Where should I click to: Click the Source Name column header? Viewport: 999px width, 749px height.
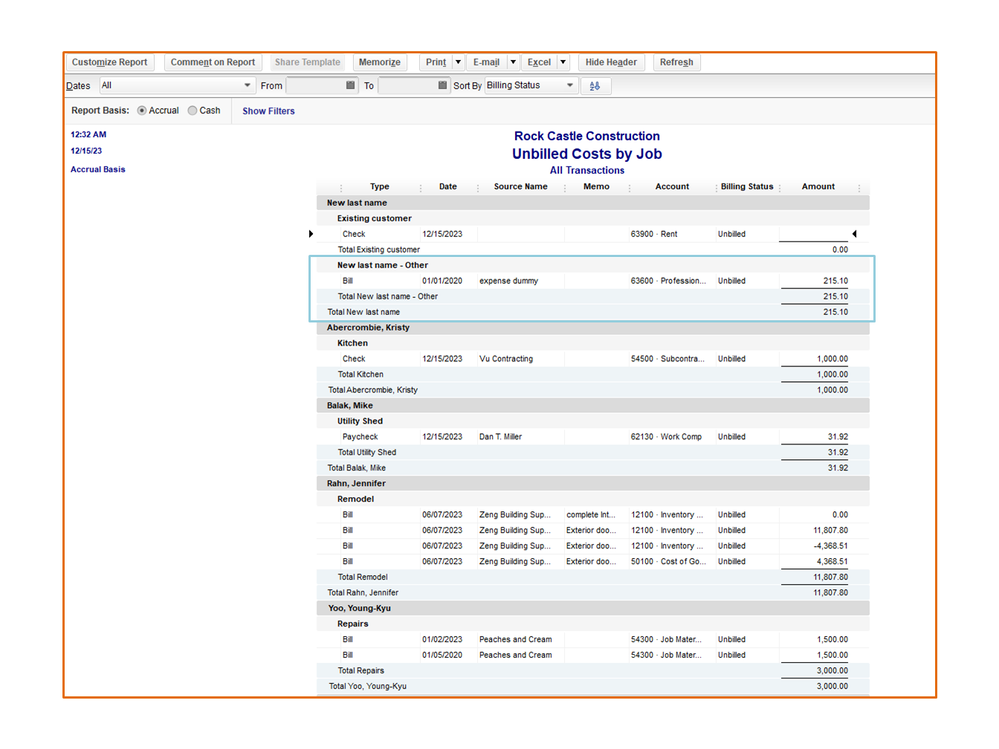(521, 187)
